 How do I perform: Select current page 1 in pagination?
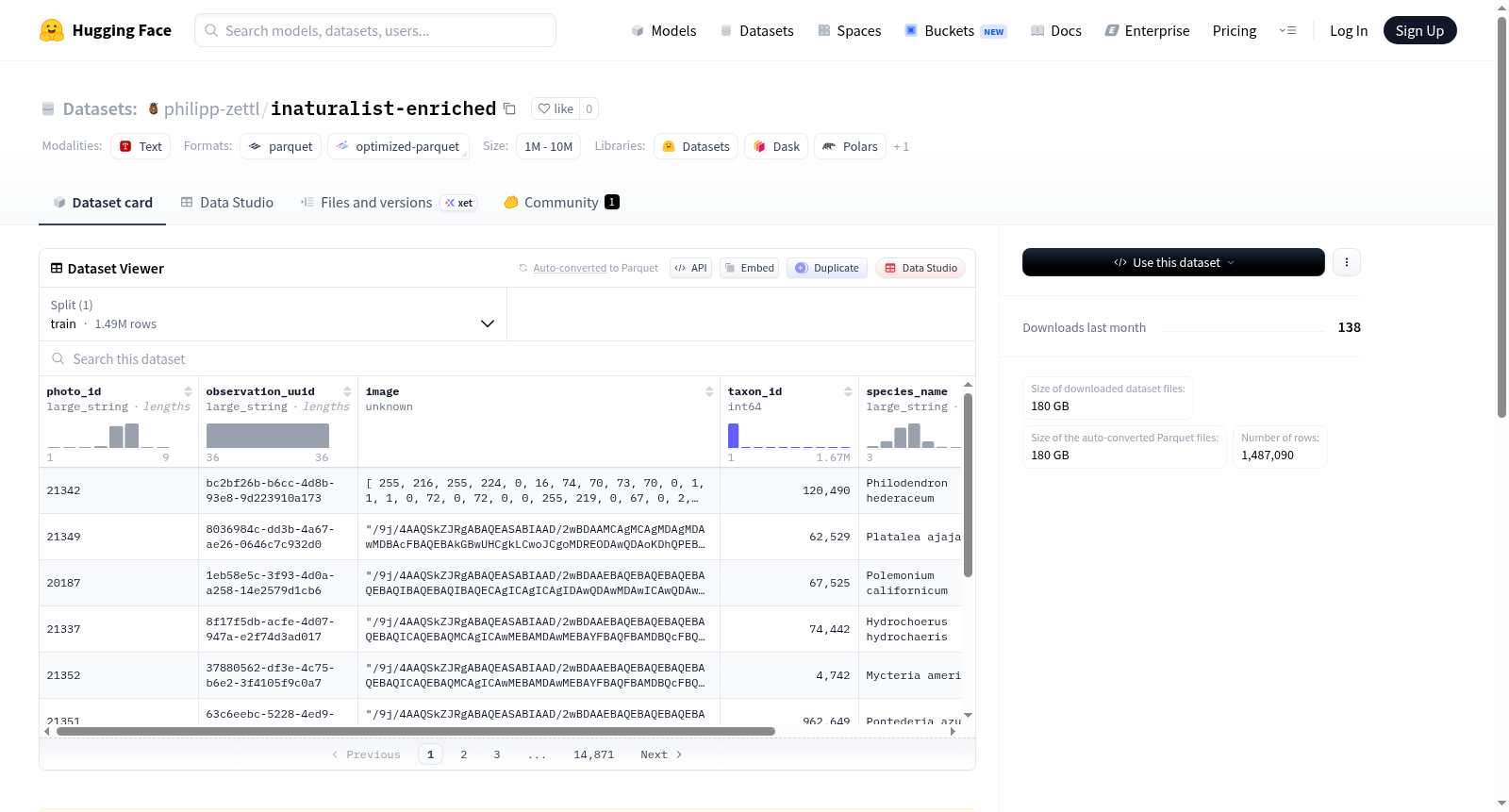pos(430,754)
